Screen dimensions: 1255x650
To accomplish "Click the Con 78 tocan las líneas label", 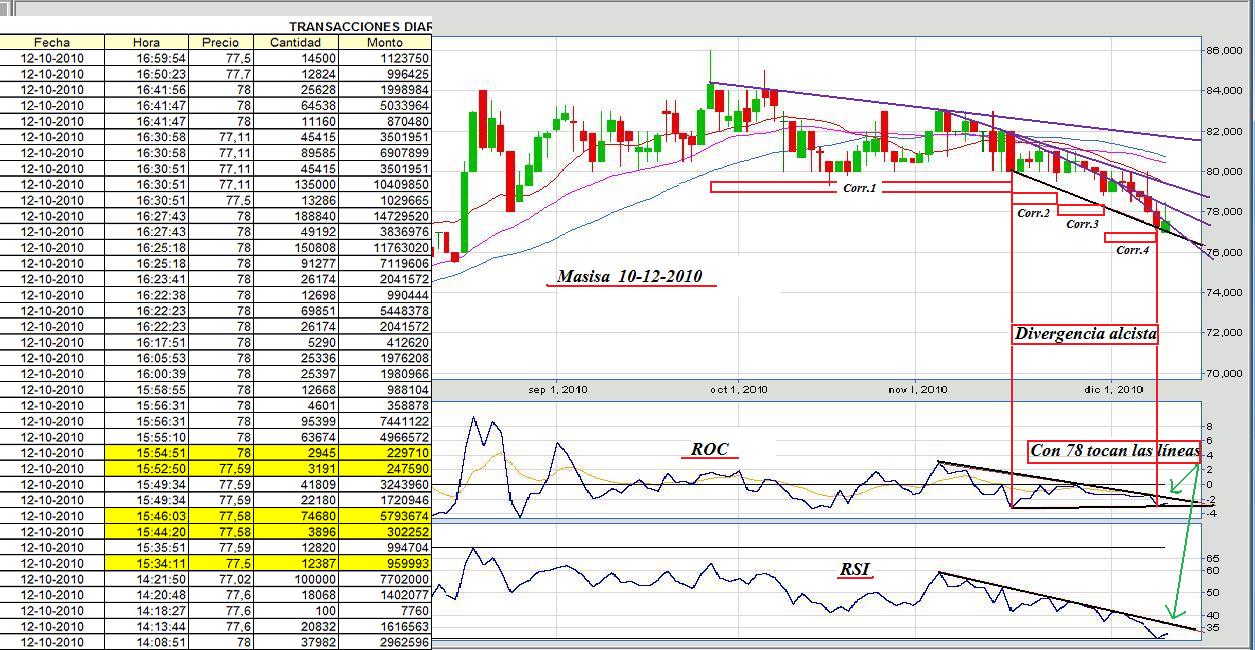I will point(1114,451).
